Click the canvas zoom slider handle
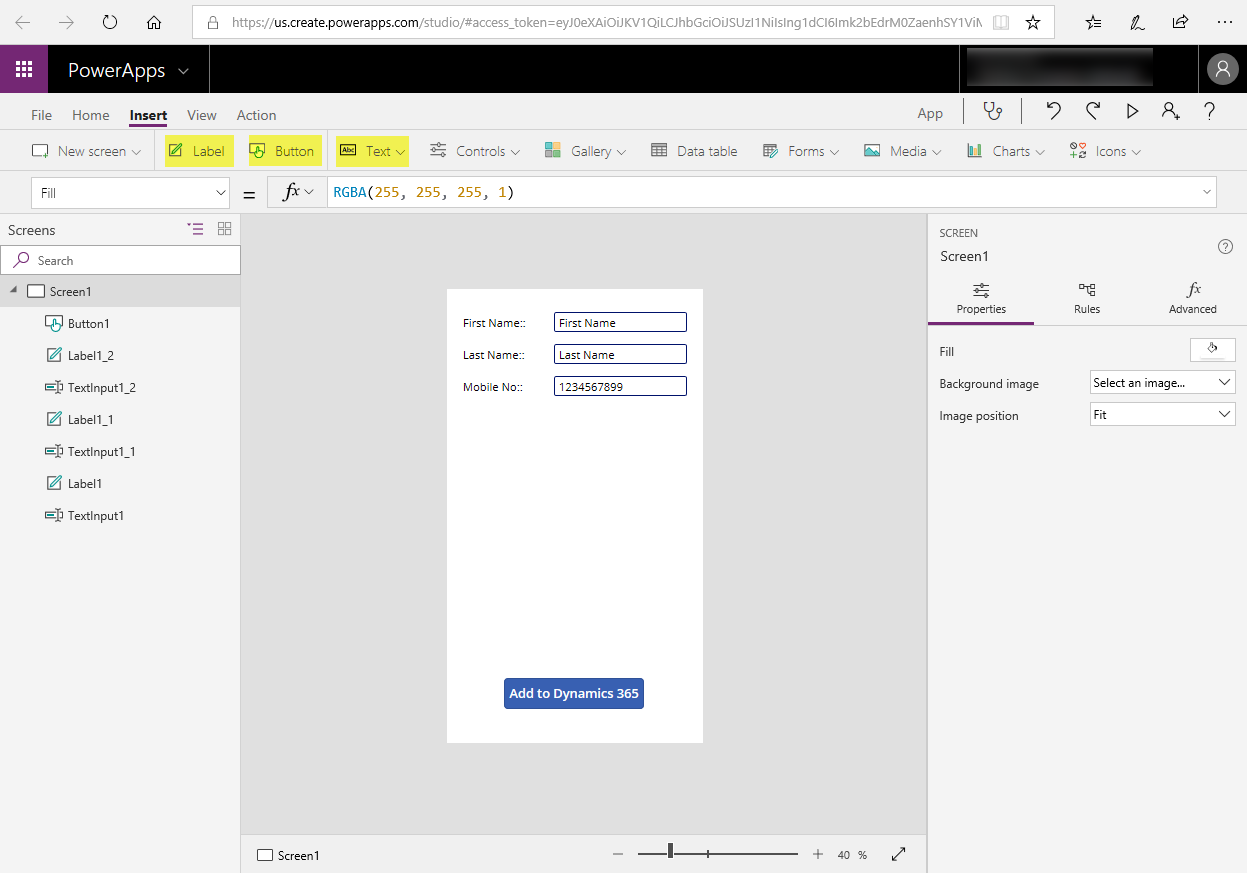 (671, 852)
